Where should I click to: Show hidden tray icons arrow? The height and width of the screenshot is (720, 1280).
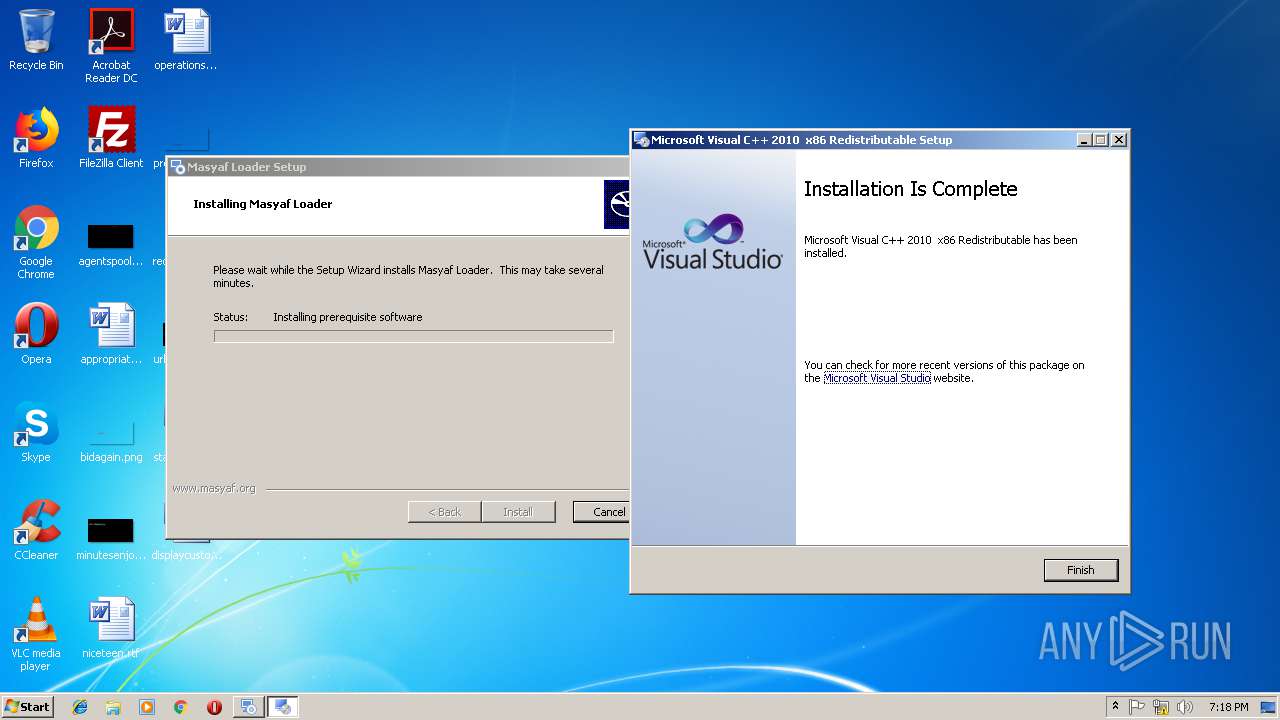[1116, 707]
